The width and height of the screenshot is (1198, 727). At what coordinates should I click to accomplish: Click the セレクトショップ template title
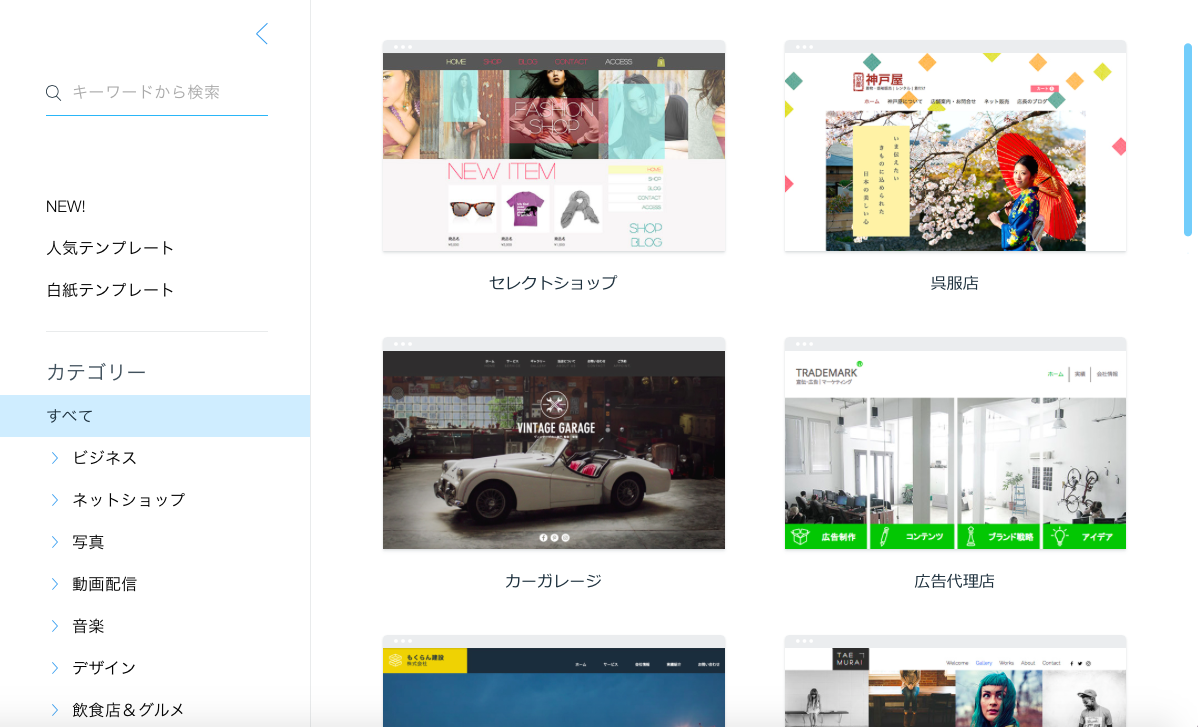point(553,283)
